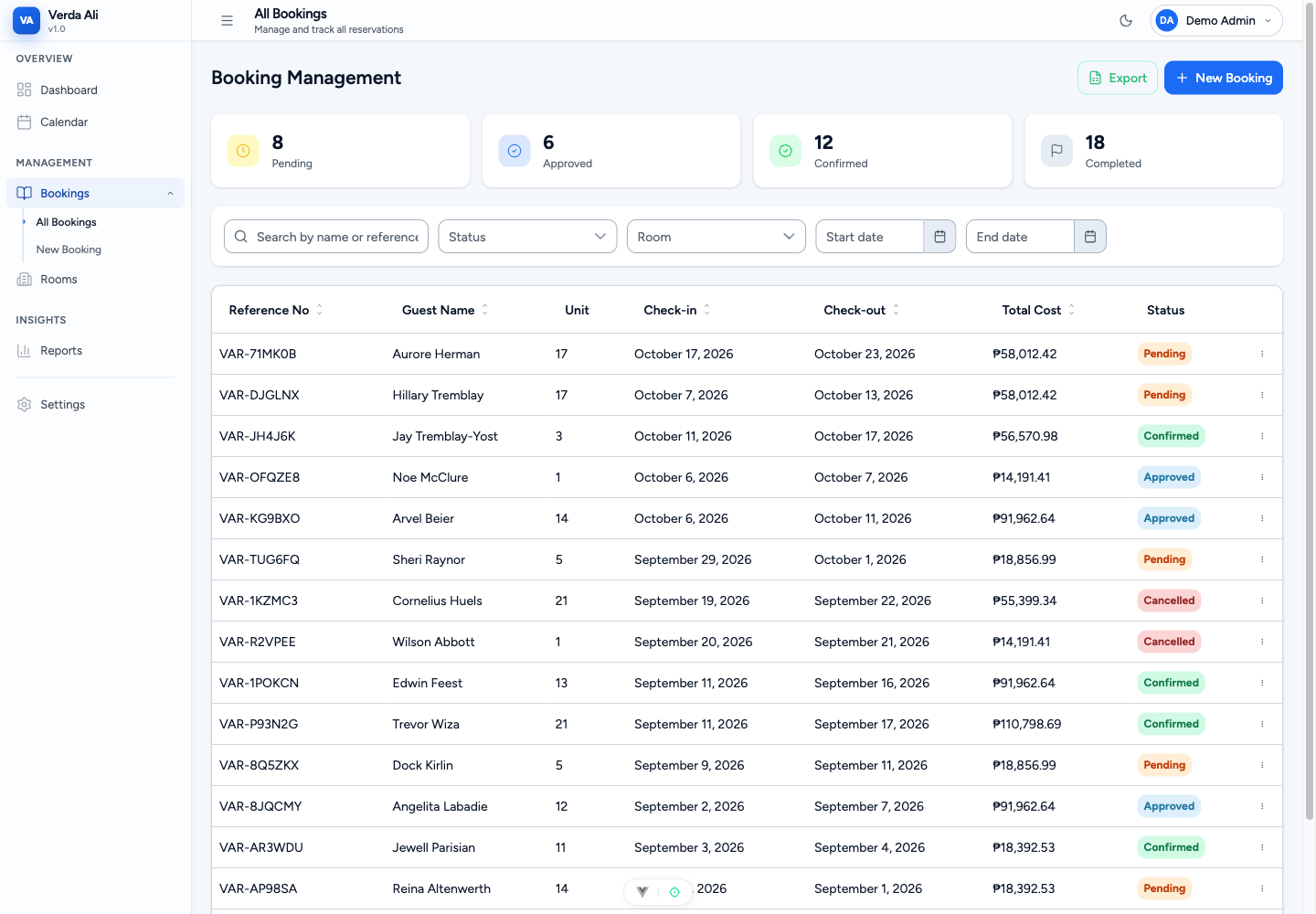Open actions menu for Reina Altenwerth row
The height and width of the screenshot is (914, 1316).
pos(1262,888)
